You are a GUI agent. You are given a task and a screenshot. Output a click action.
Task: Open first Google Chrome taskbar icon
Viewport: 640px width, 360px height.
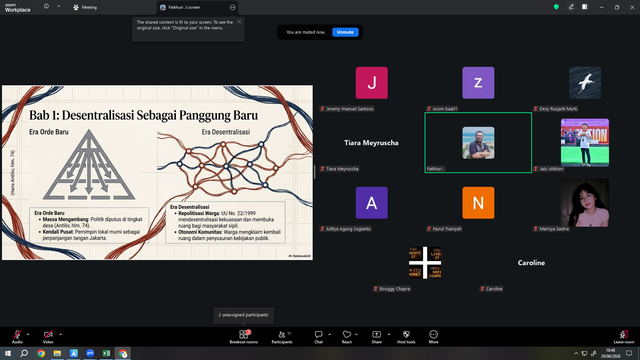click(41, 353)
